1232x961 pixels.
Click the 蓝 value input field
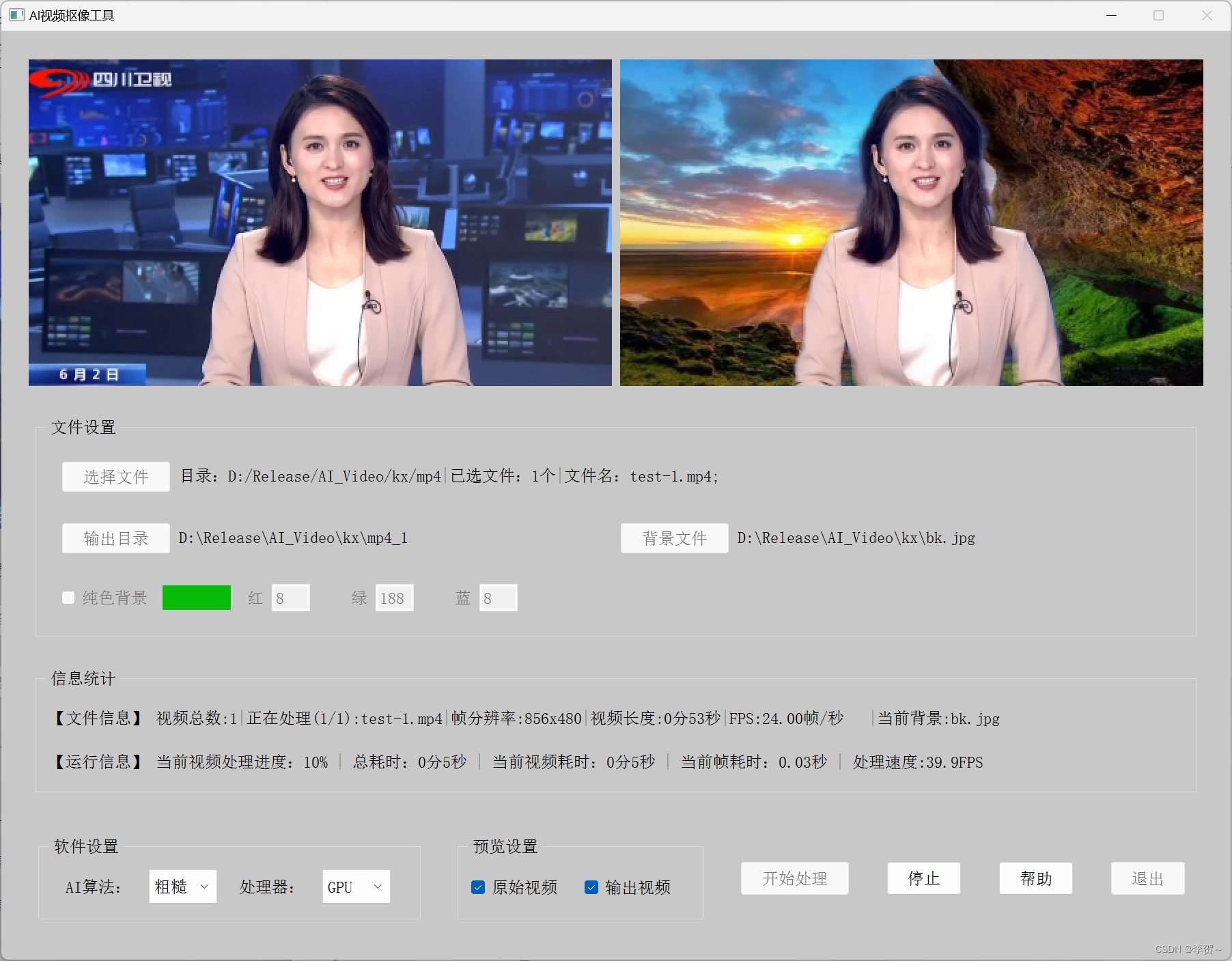pyautogui.click(x=498, y=598)
